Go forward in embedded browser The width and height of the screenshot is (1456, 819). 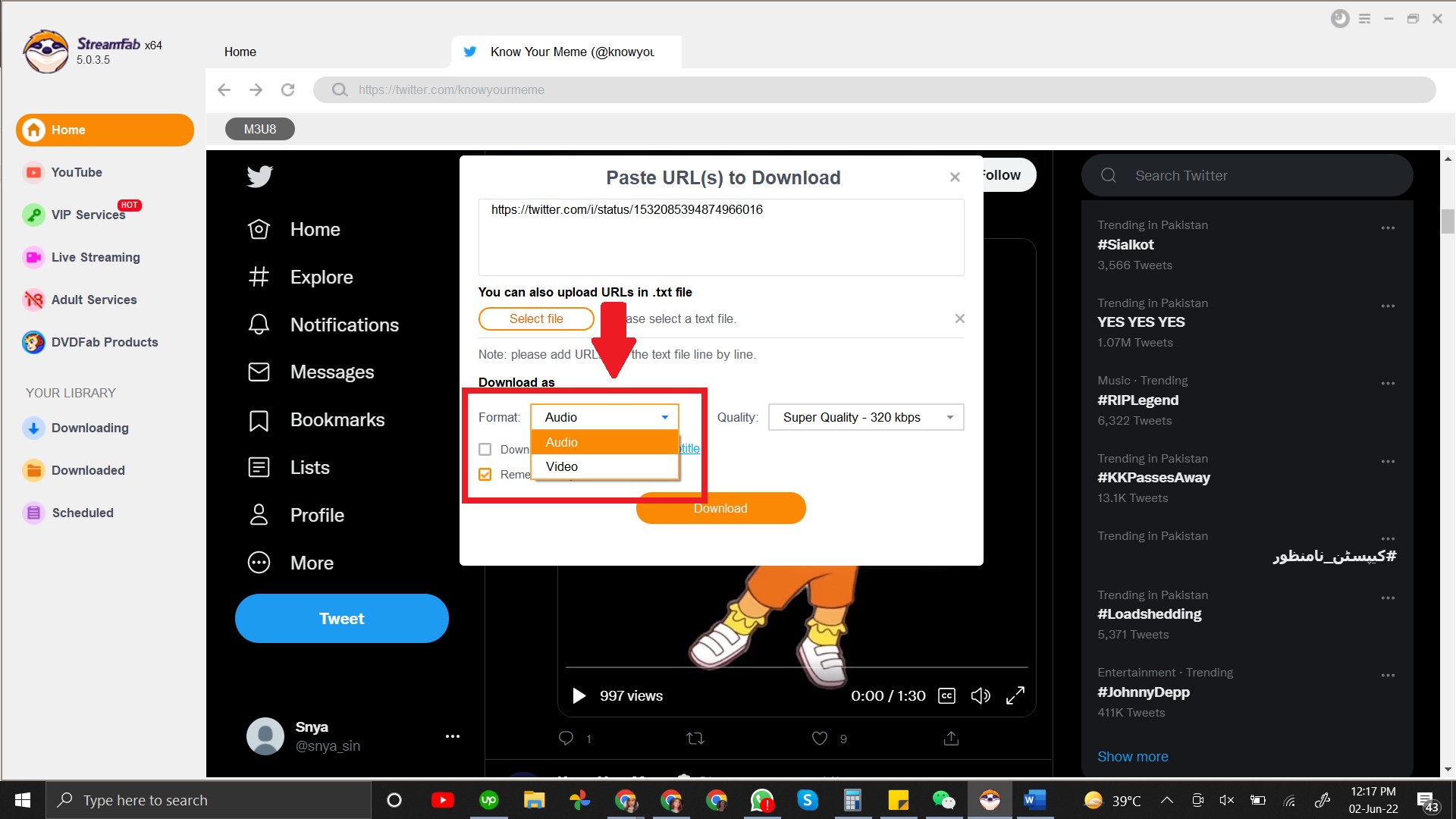coord(256,89)
